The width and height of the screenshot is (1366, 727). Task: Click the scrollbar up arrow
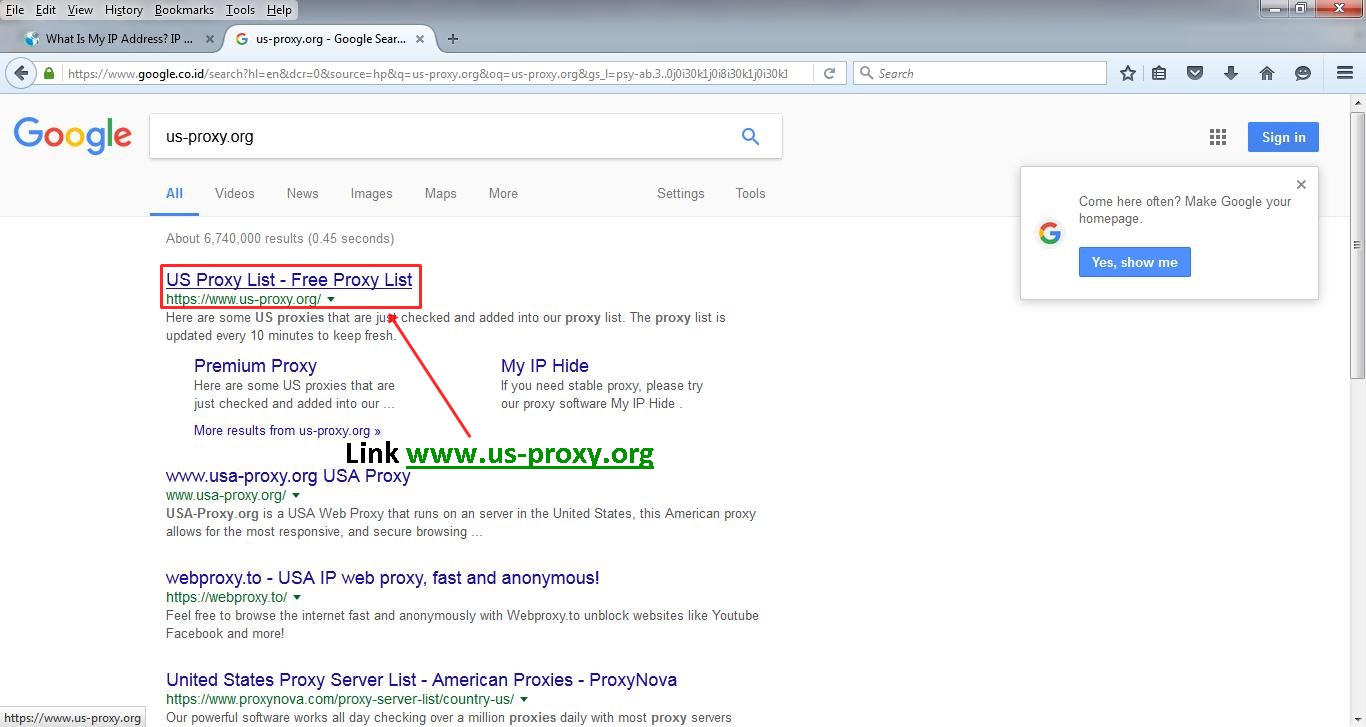[1357, 103]
